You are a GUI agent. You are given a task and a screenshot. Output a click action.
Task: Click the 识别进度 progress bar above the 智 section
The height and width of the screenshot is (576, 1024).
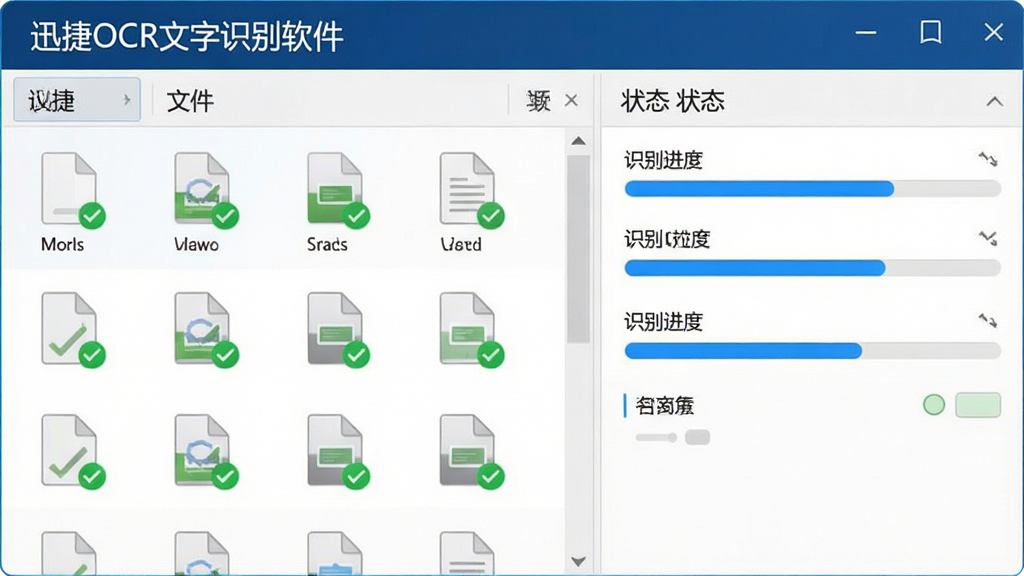[812, 351]
